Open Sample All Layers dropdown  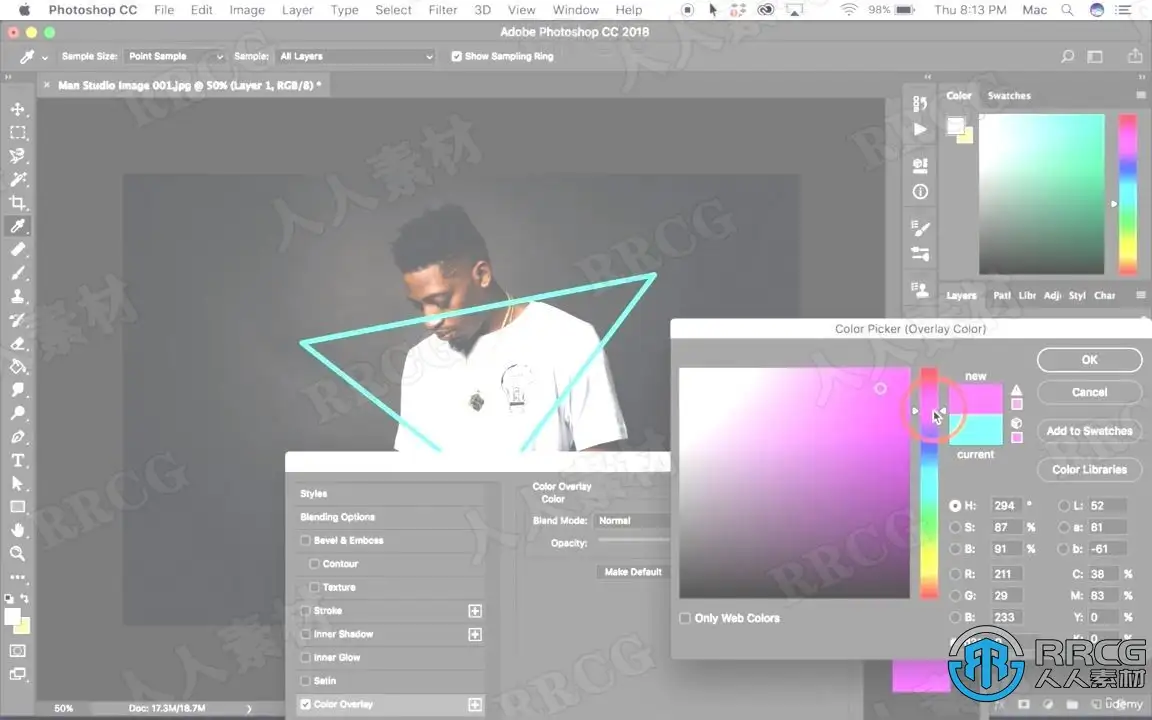pos(356,56)
